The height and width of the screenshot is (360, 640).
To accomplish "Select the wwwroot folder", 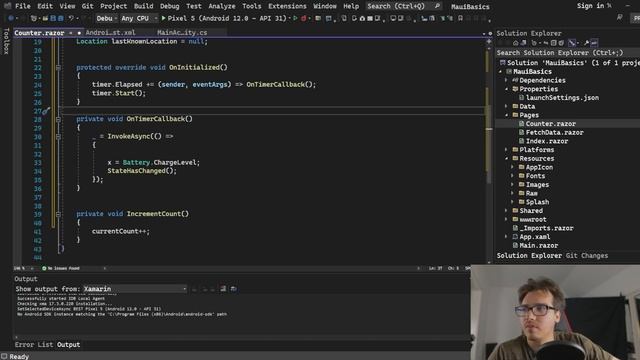I will click(533, 220).
